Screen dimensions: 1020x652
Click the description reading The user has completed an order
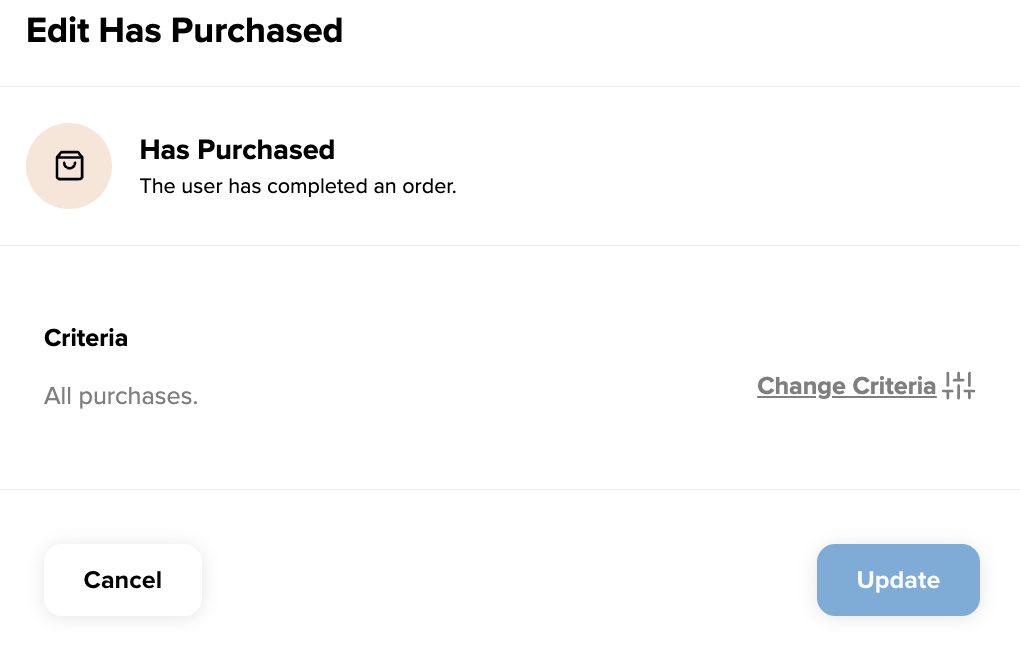297,186
